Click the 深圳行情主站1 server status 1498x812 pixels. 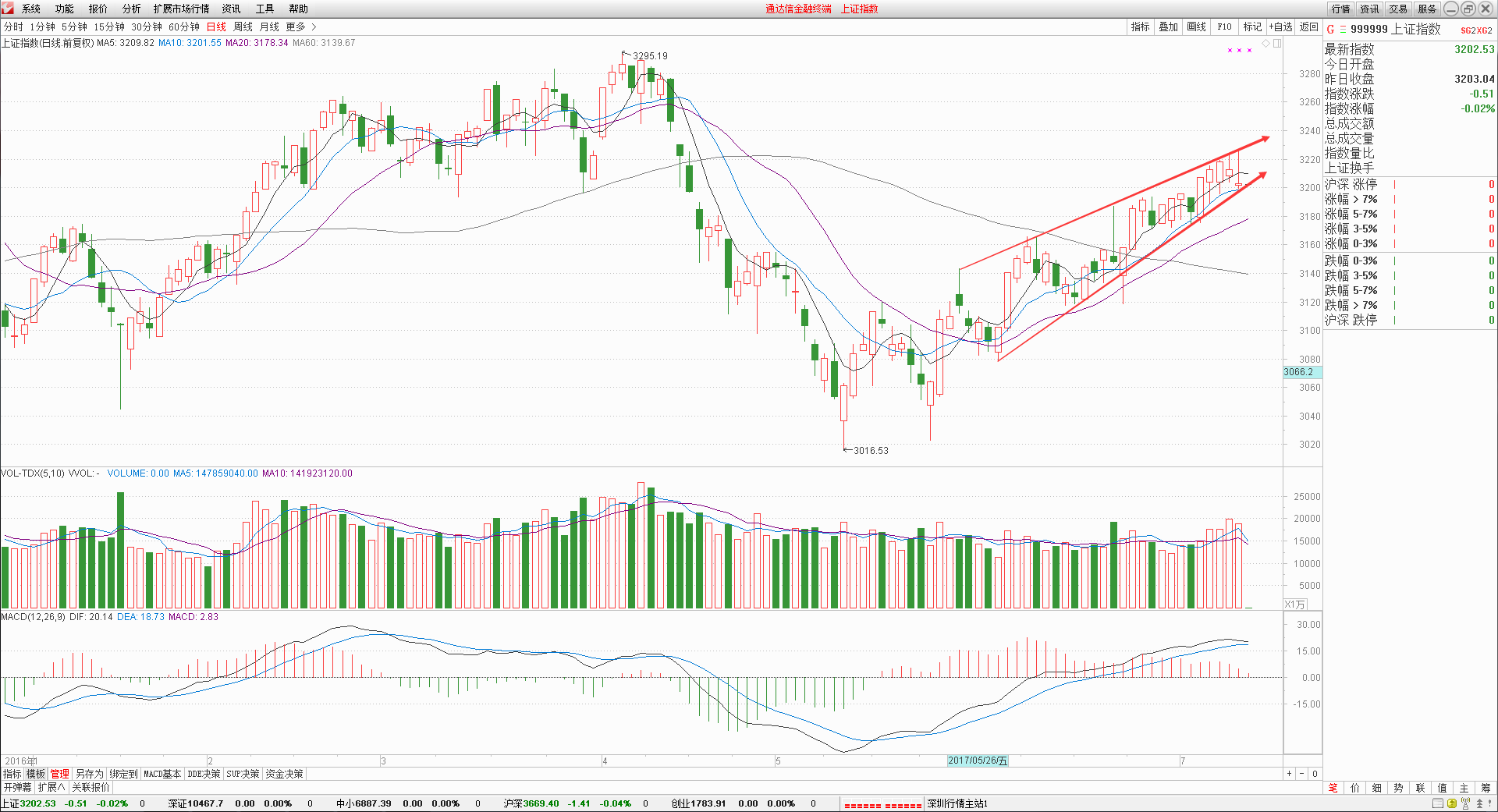tap(957, 803)
